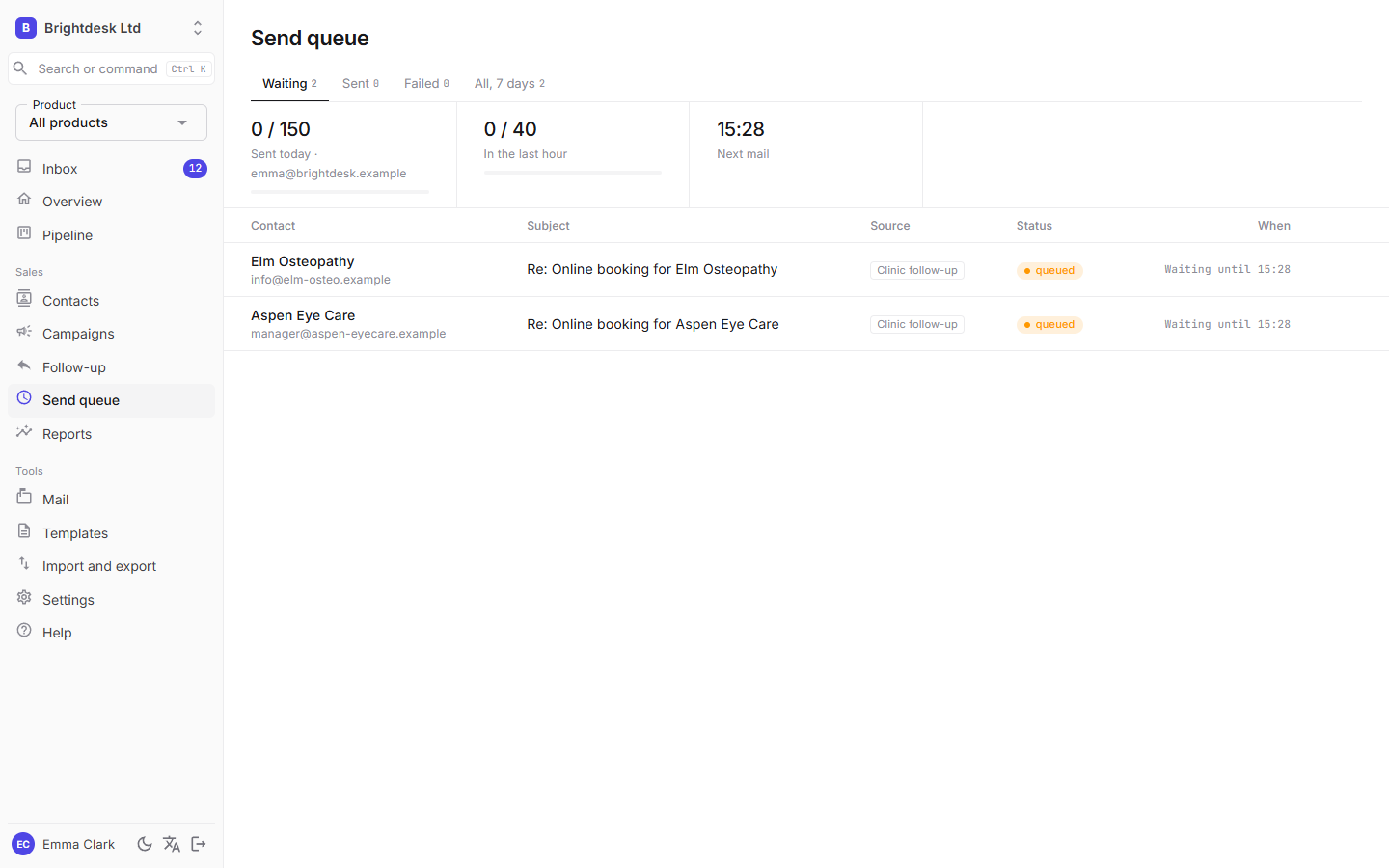Click the Brightdesk logo badge
Viewport: 1389px width, 868px height.
26,28
